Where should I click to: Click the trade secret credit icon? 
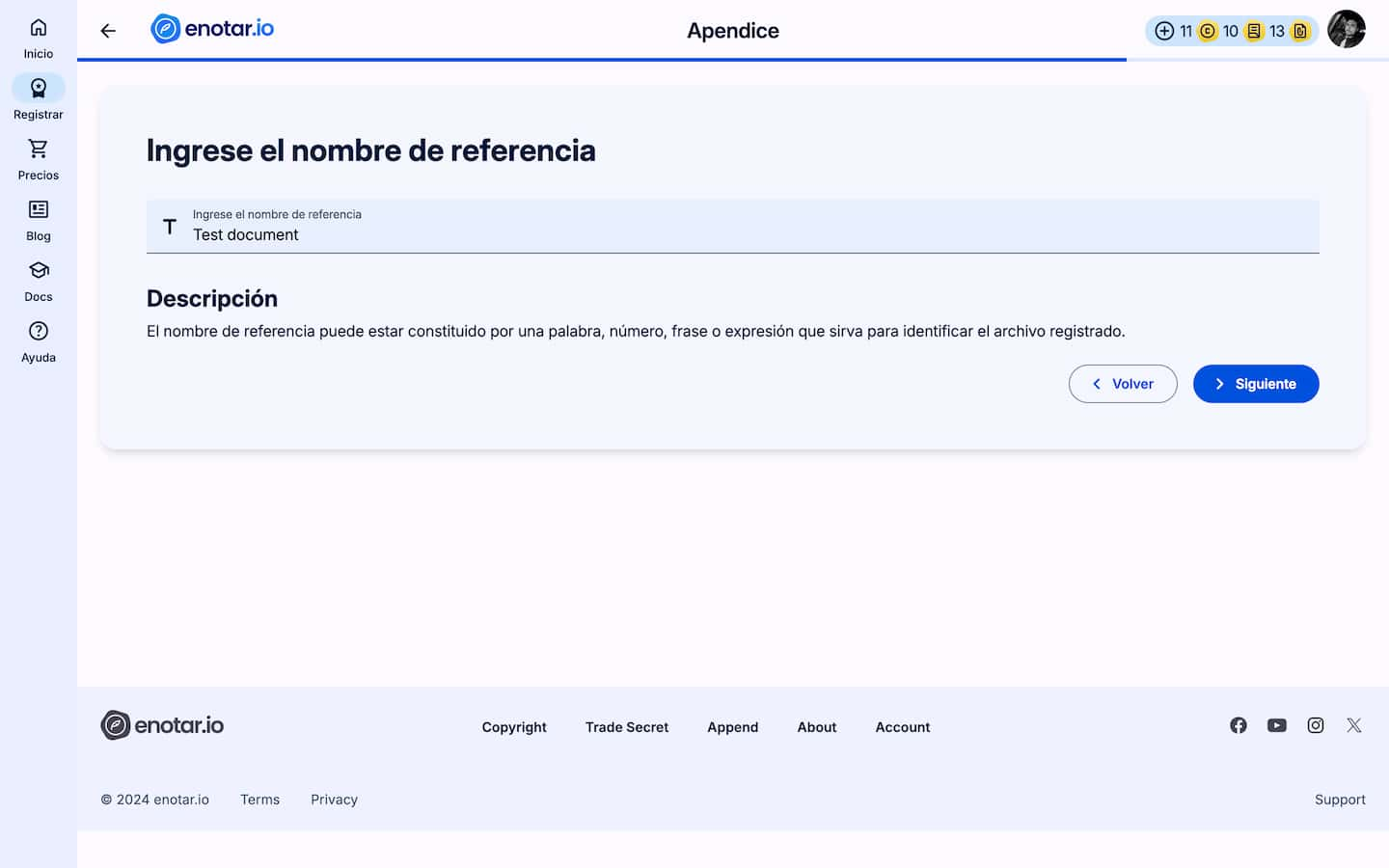pos(1254,31)
